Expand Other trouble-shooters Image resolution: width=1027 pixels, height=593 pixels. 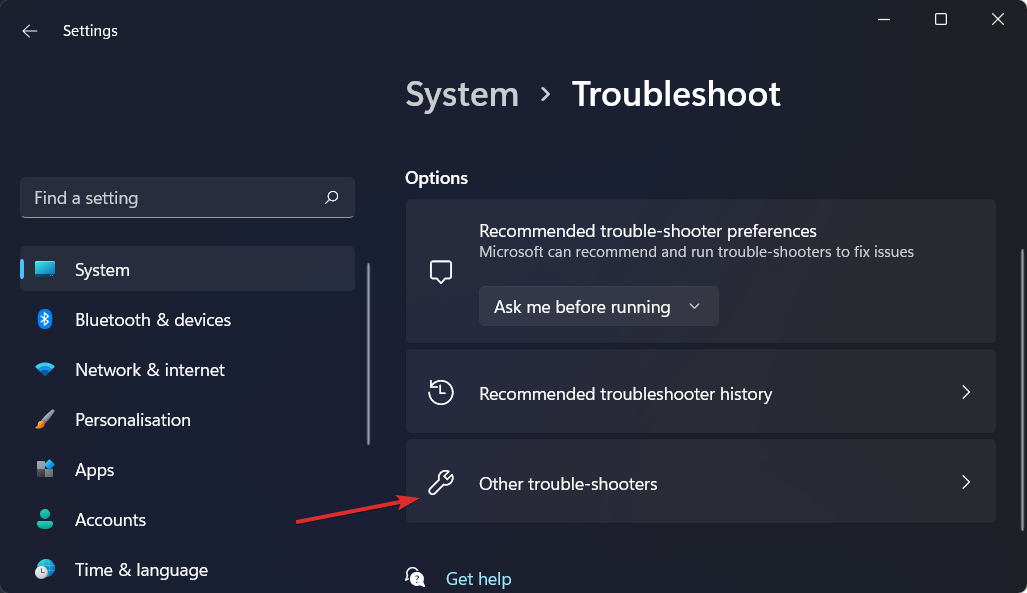click(700, 482)
